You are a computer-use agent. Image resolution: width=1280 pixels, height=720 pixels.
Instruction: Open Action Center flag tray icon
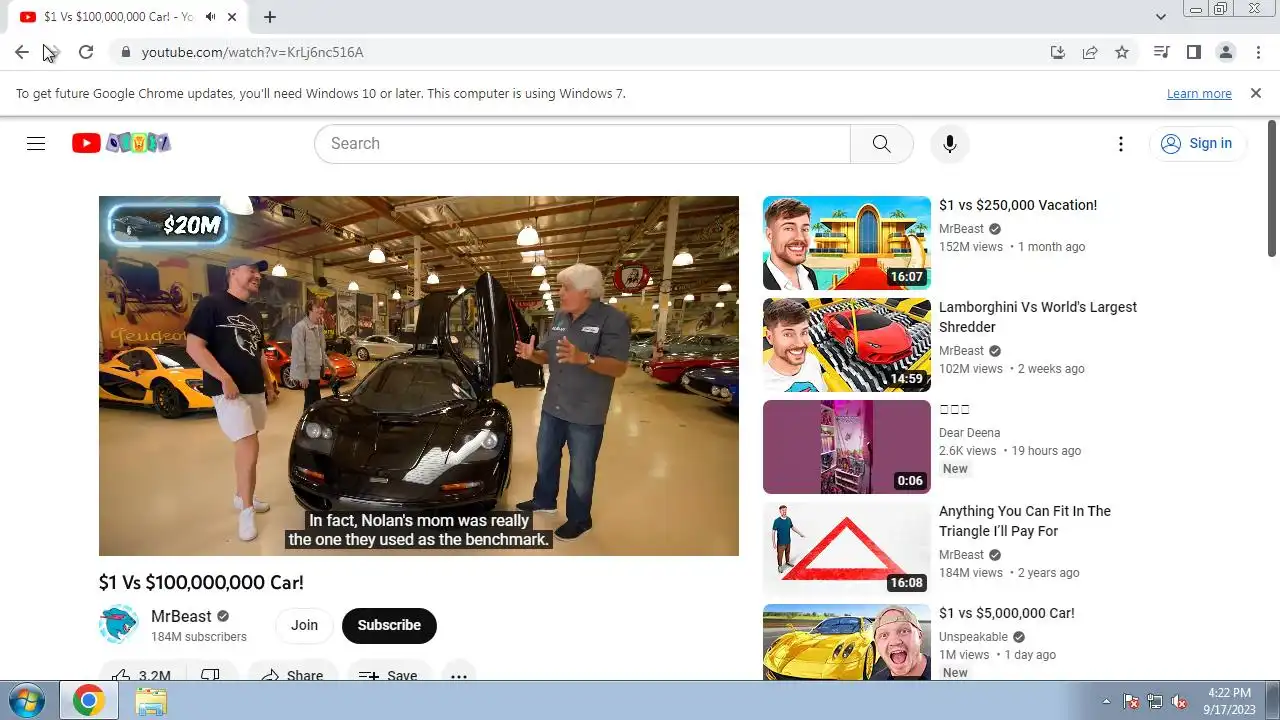coord(1131,701)
